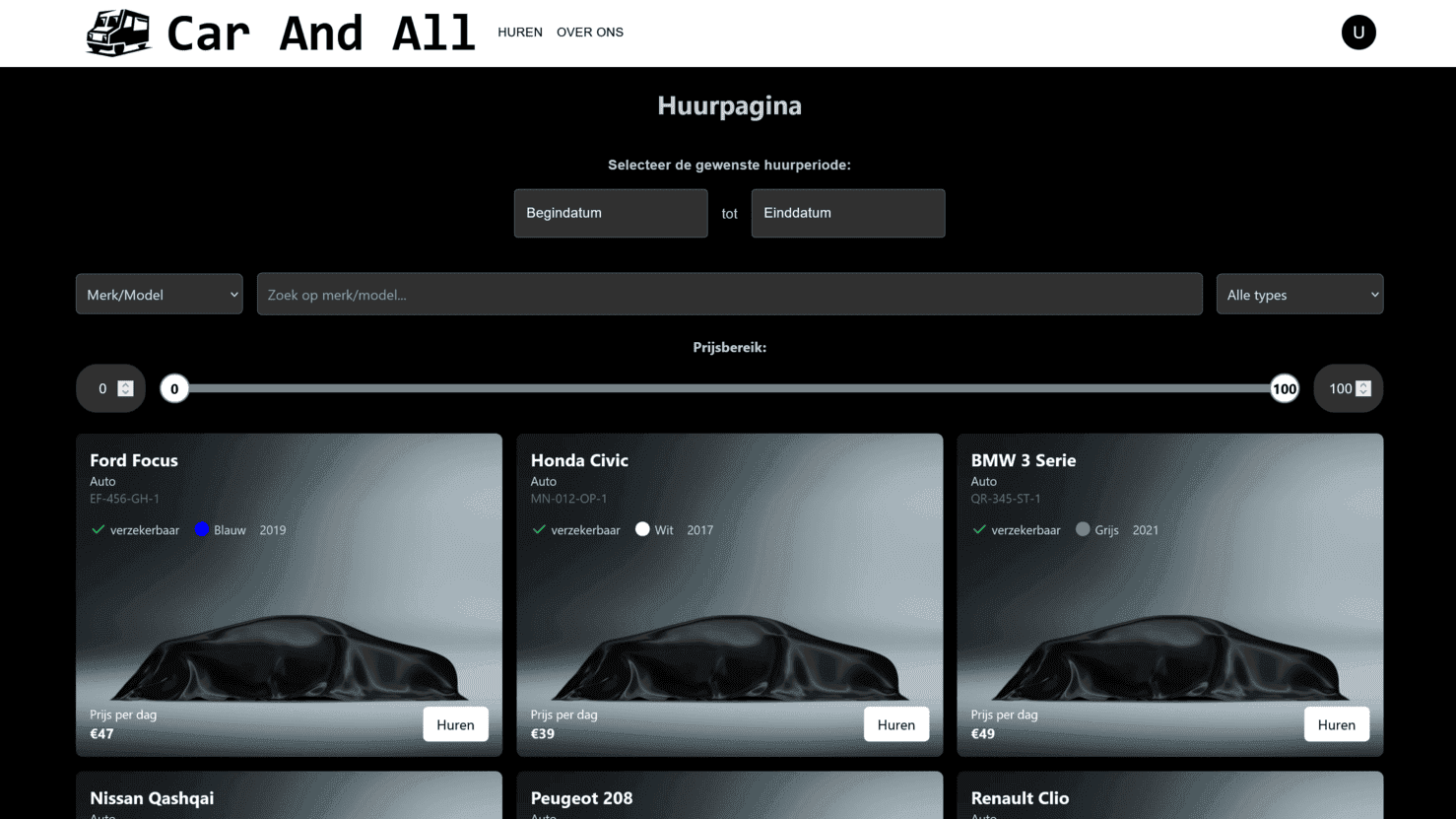Click license plate QR-345-ST-1
This screenshot has width=1456, height=819.
[x=1006, y=499]
